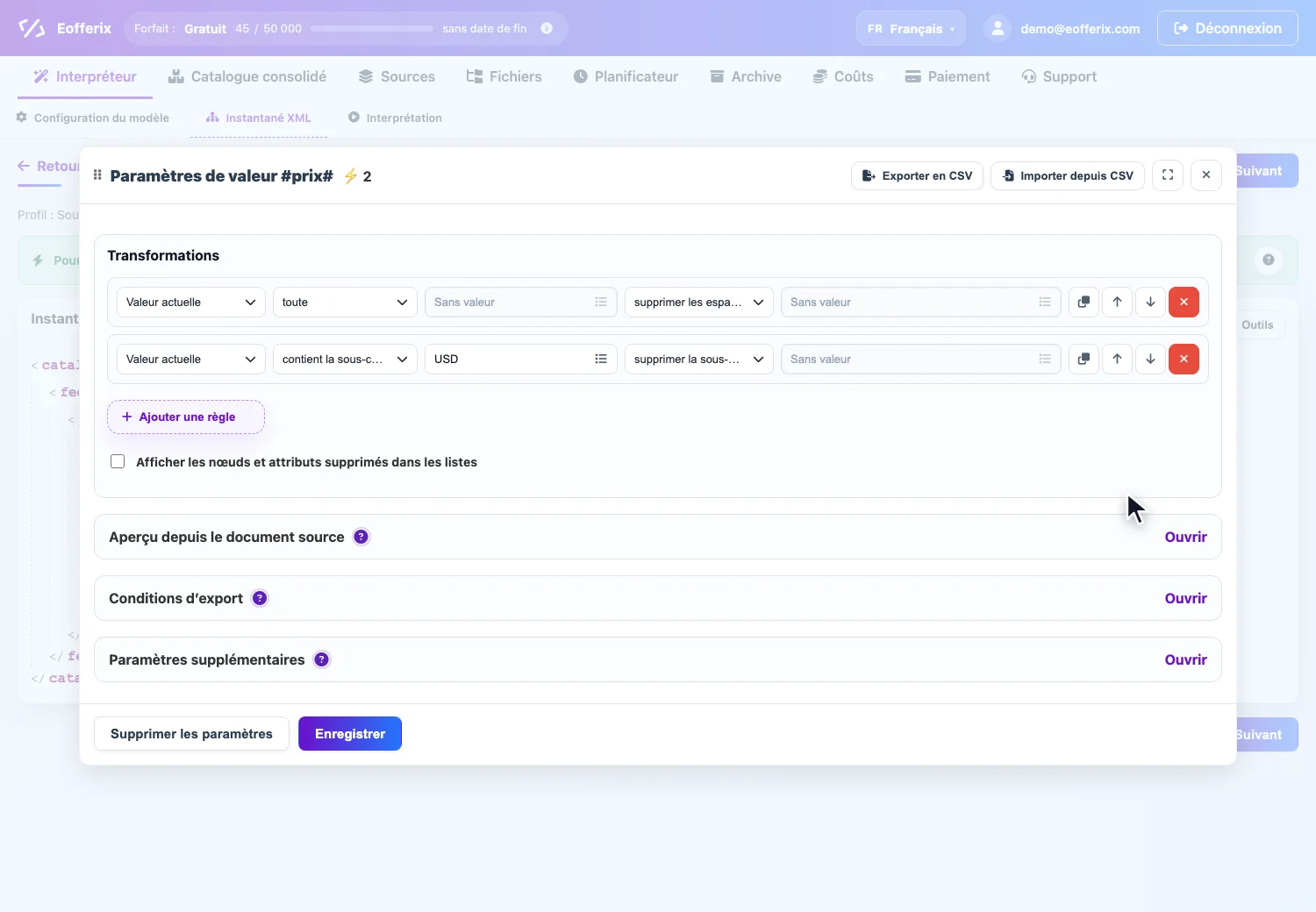Add a rule with Ajouter une règle
1316x912 pixels.
click(x=186, y=417)
